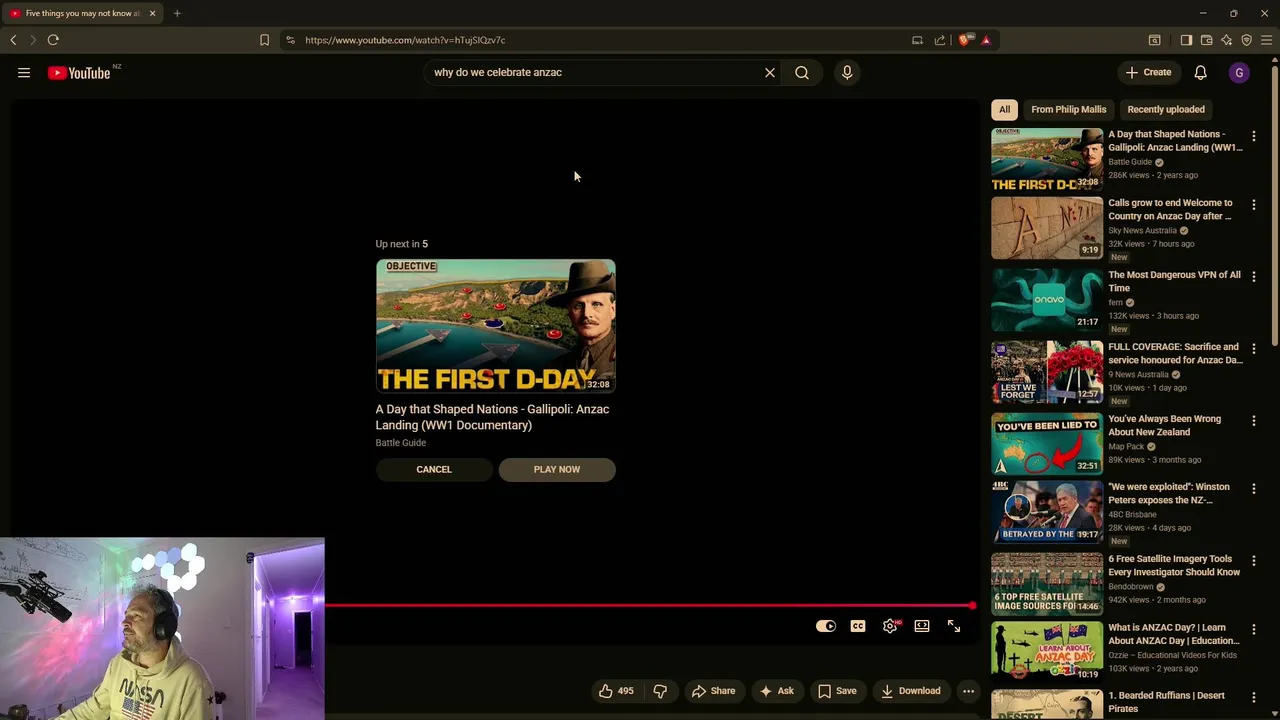Start voice search with the microphone
This screenshot has height=720, width=1280.
pyautogui.click(x=847, y=72)
